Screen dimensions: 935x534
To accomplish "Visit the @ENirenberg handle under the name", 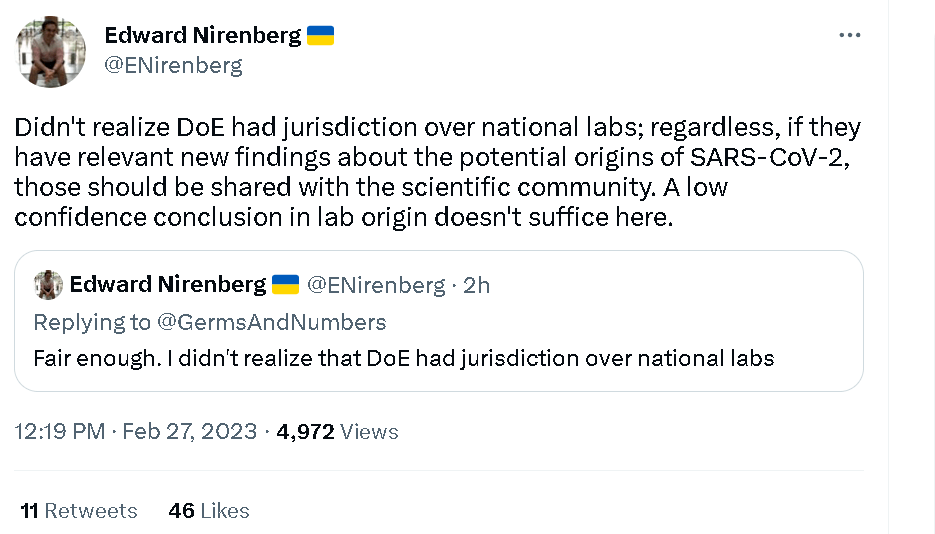I will point(174,65).
